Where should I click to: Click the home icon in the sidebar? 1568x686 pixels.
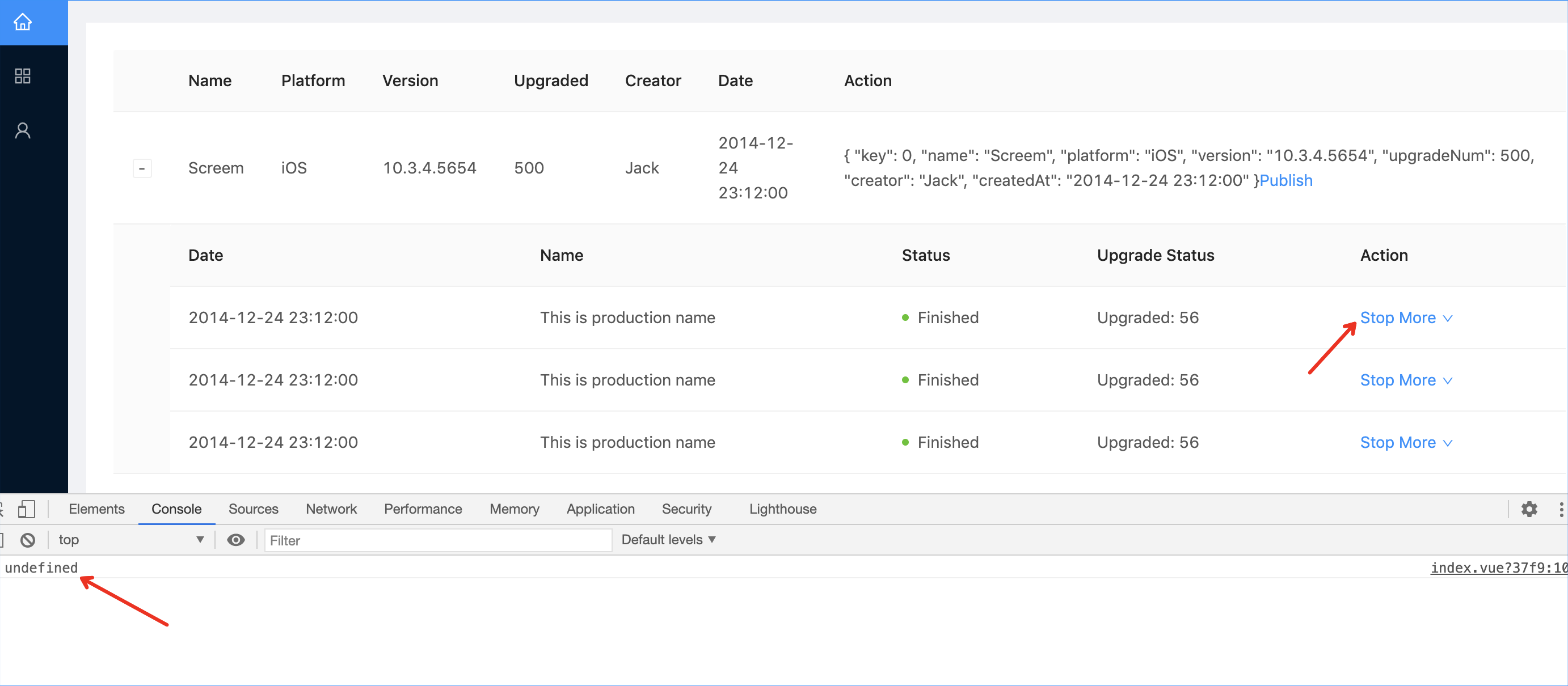pos(23,22)
